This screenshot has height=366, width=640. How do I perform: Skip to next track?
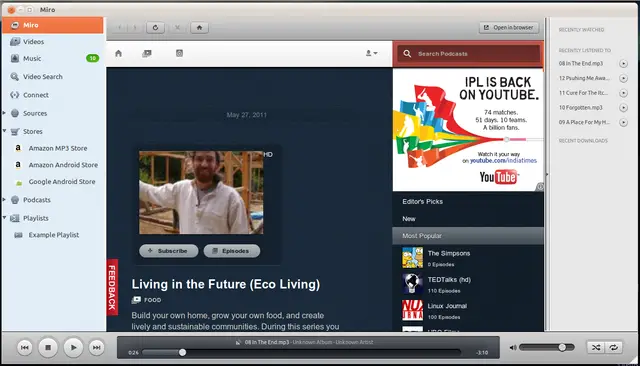(x=96, y=348)
